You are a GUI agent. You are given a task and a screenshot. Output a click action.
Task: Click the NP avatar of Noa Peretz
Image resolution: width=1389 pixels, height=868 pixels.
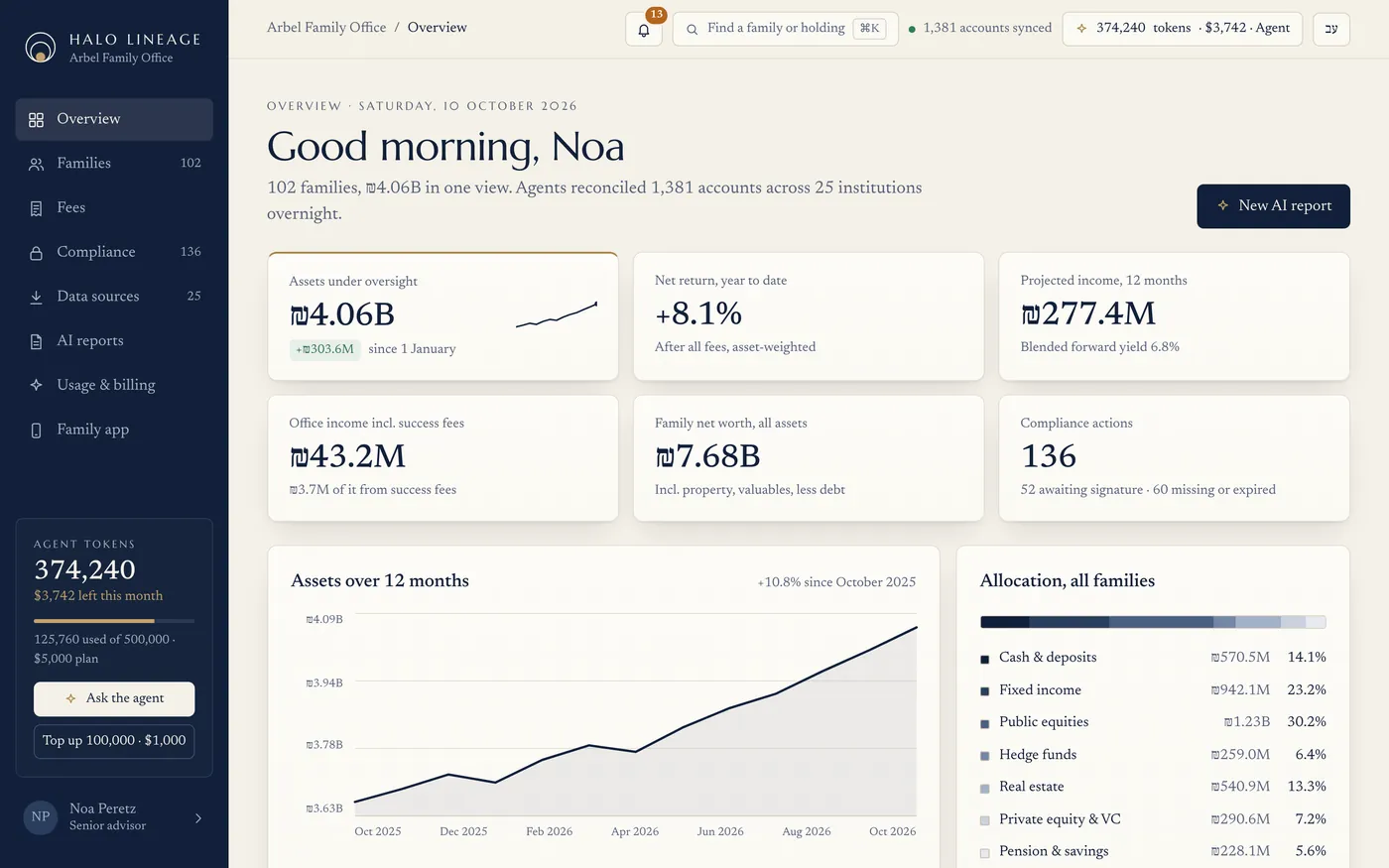41,816
